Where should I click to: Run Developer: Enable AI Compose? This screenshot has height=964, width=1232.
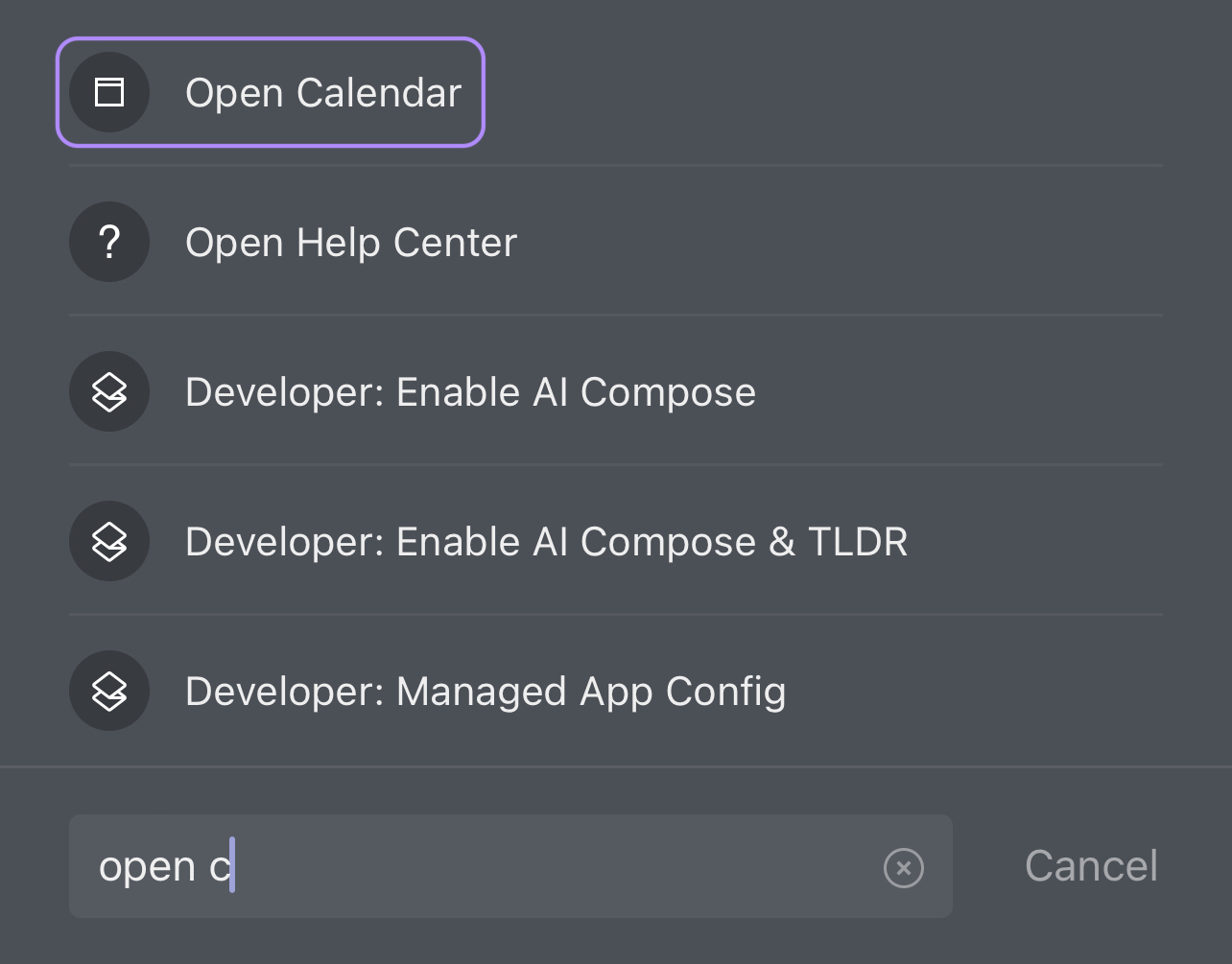pos(616,391)
